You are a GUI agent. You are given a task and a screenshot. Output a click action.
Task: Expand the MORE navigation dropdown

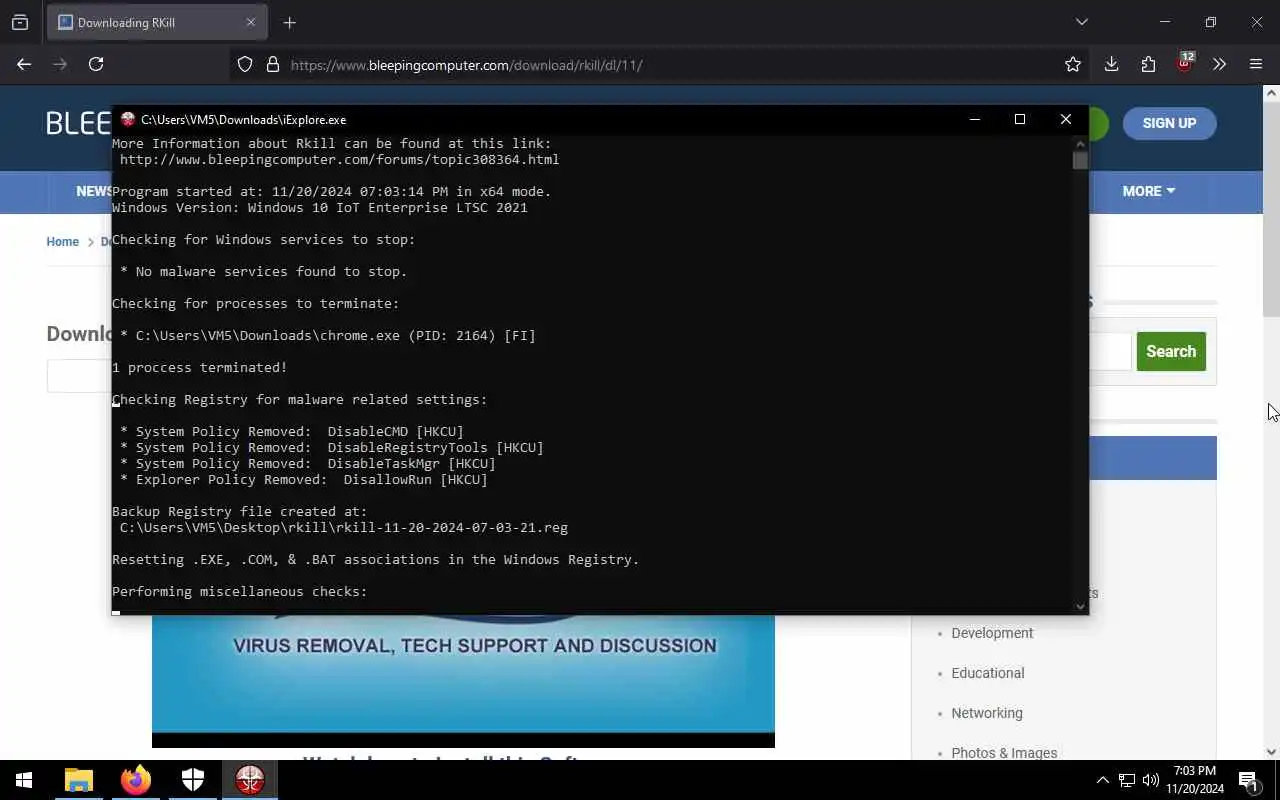1148,191
